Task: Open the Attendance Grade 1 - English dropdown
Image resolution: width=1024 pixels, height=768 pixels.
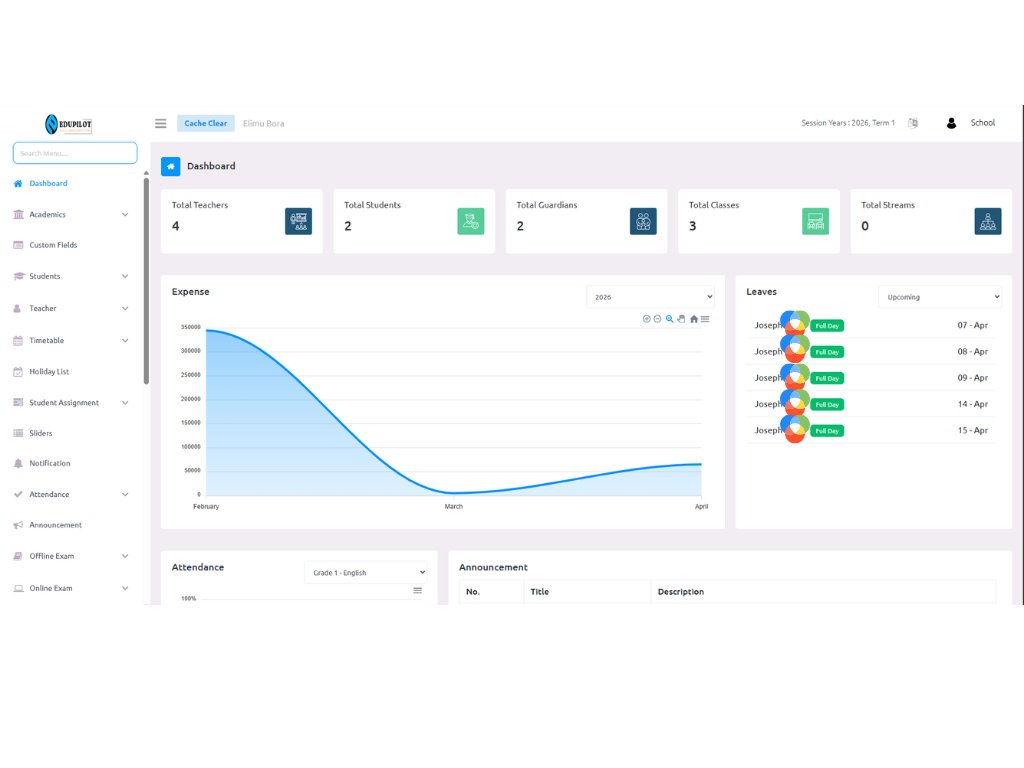Action: tap(366, 573)
